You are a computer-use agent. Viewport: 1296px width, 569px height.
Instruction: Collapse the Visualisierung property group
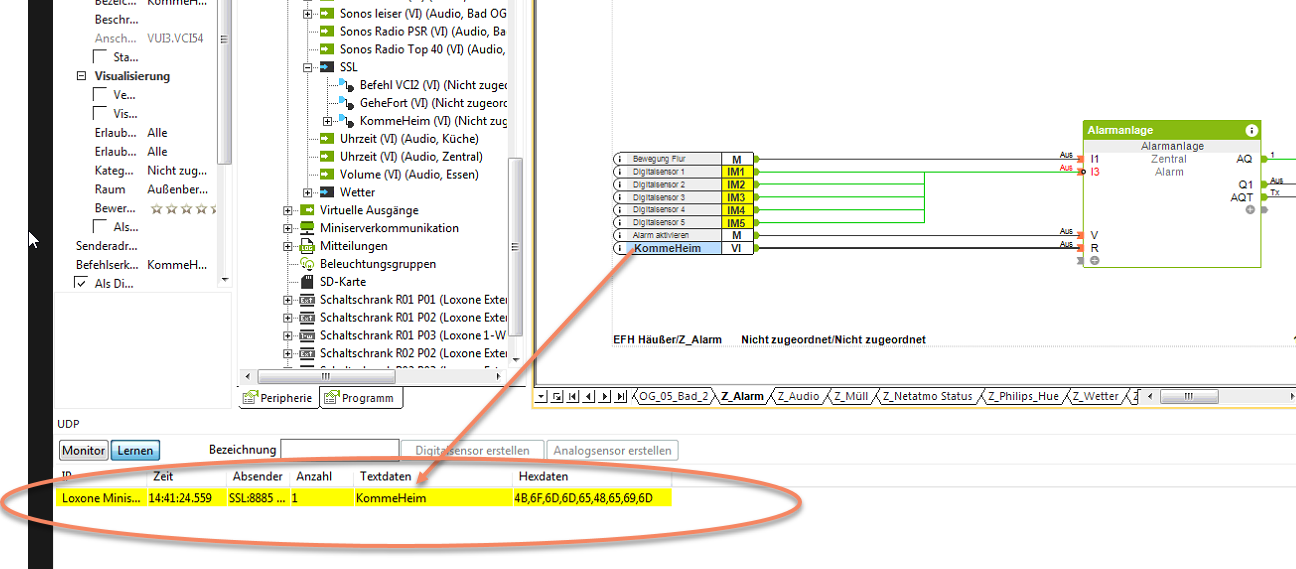[81, 76]
